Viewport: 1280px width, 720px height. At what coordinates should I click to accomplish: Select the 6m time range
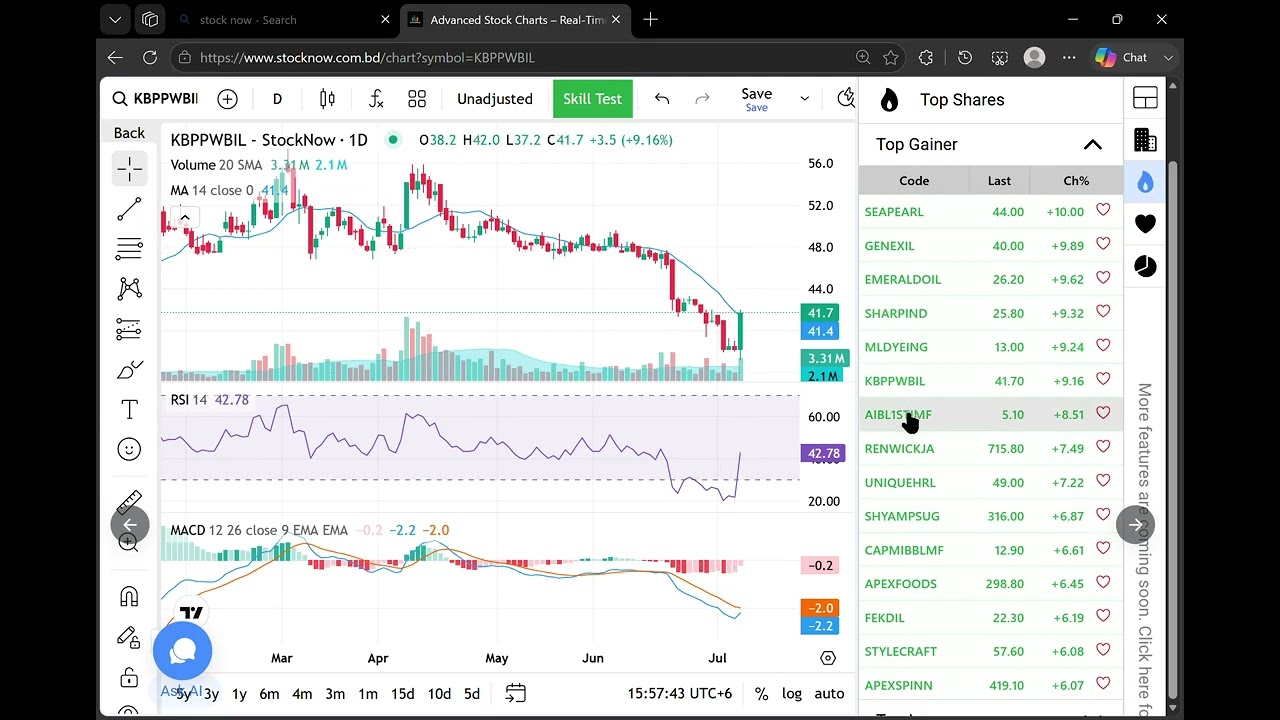coord(269,694)
